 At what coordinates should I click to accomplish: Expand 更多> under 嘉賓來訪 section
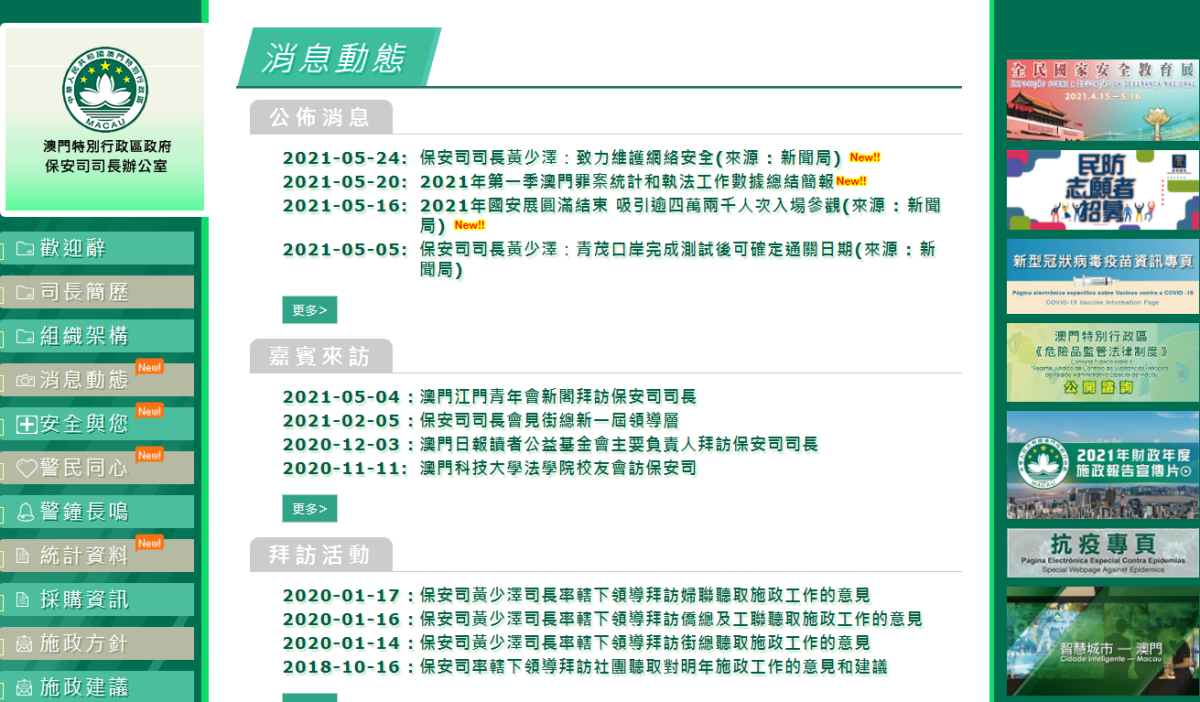click(x=309, y=509)
